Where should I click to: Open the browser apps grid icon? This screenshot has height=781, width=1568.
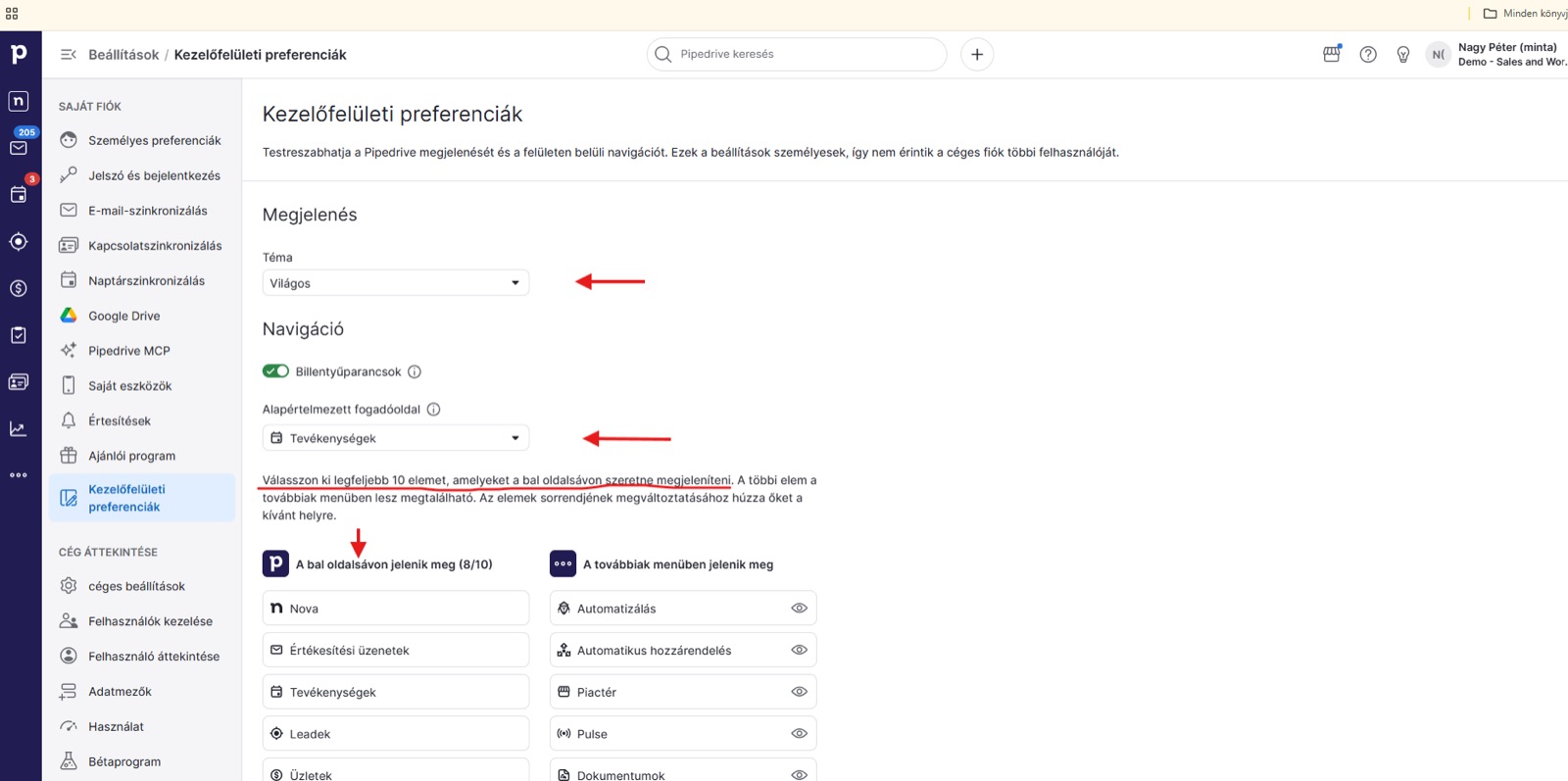click(x=12, y=14)
